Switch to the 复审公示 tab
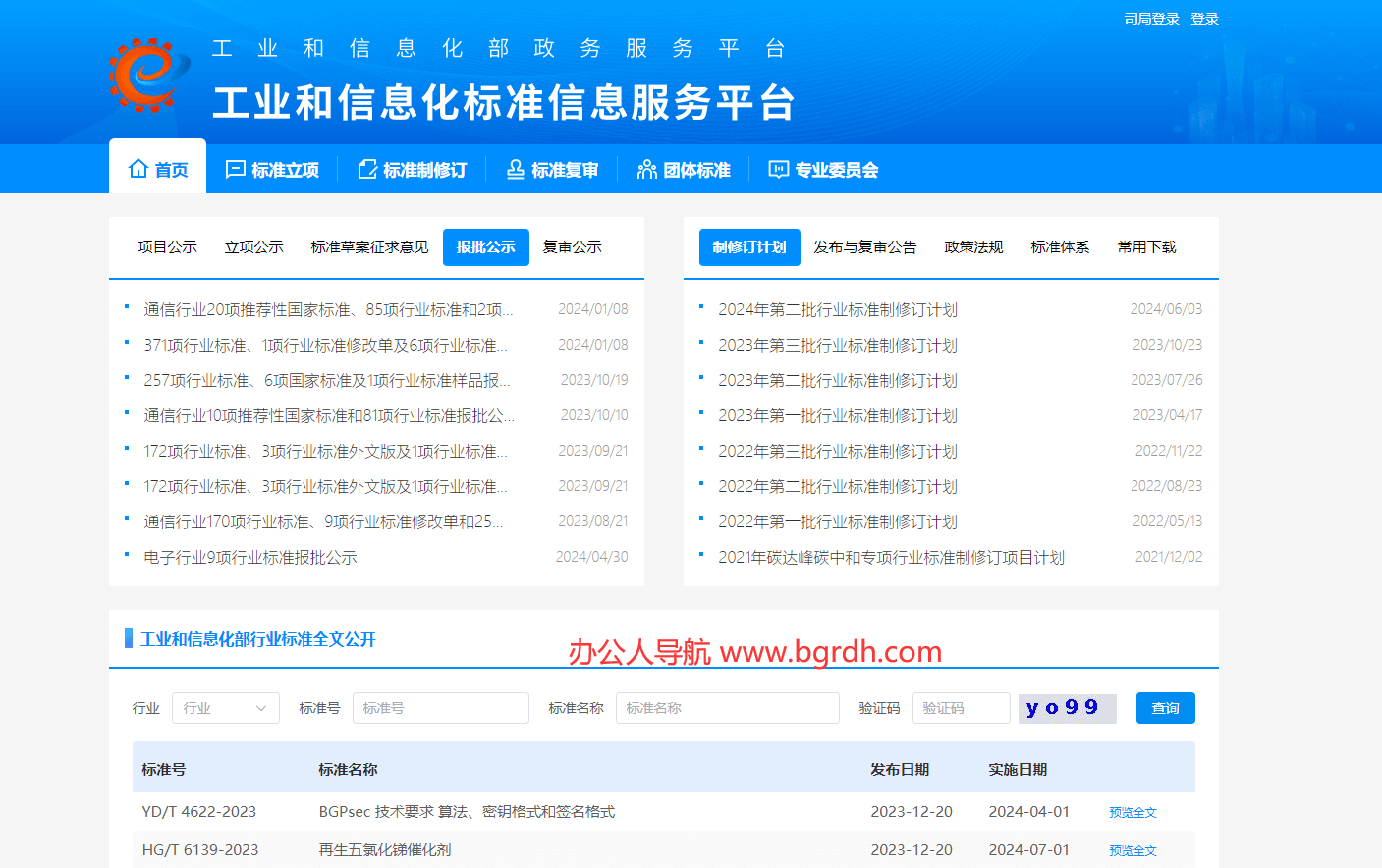This screenshot has height=868, width=1382. pyautogui.click(x=571, y=247)
